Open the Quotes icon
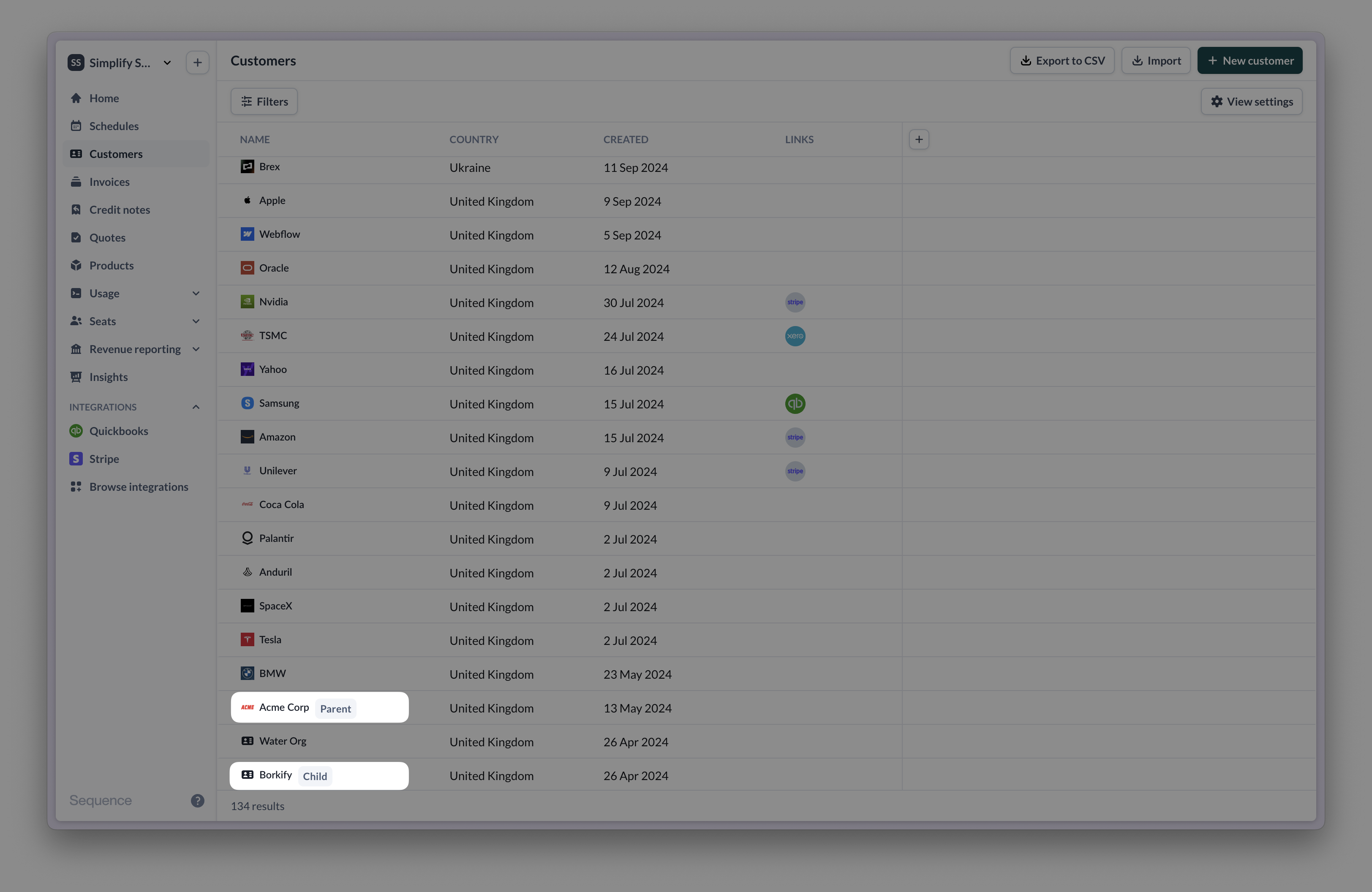The image size is (1372, 892). (x=76, y=238)
